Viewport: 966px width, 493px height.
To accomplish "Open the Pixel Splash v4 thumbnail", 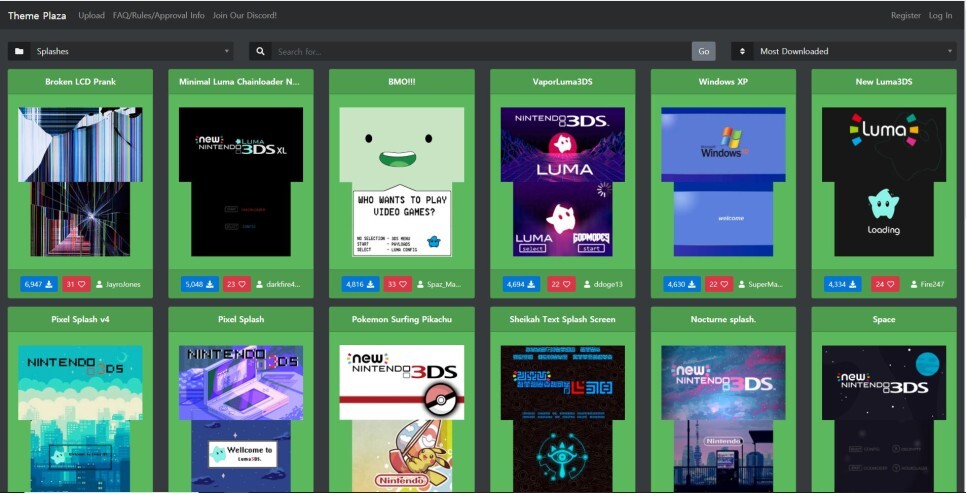I will pyautogui.click(x=80, y=418).
